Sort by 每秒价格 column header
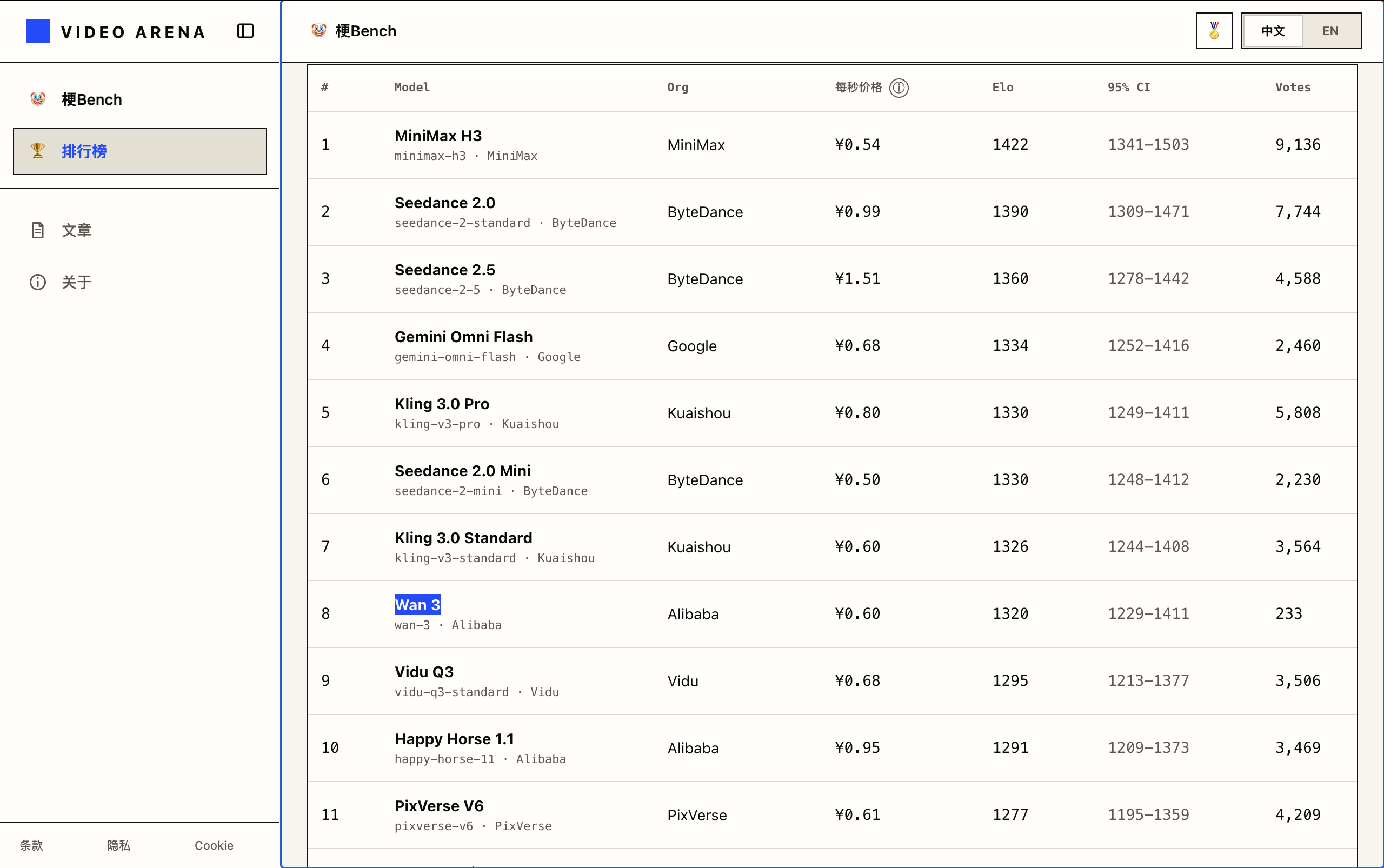This screenshot has height=868, width=1384. point(858,87)
